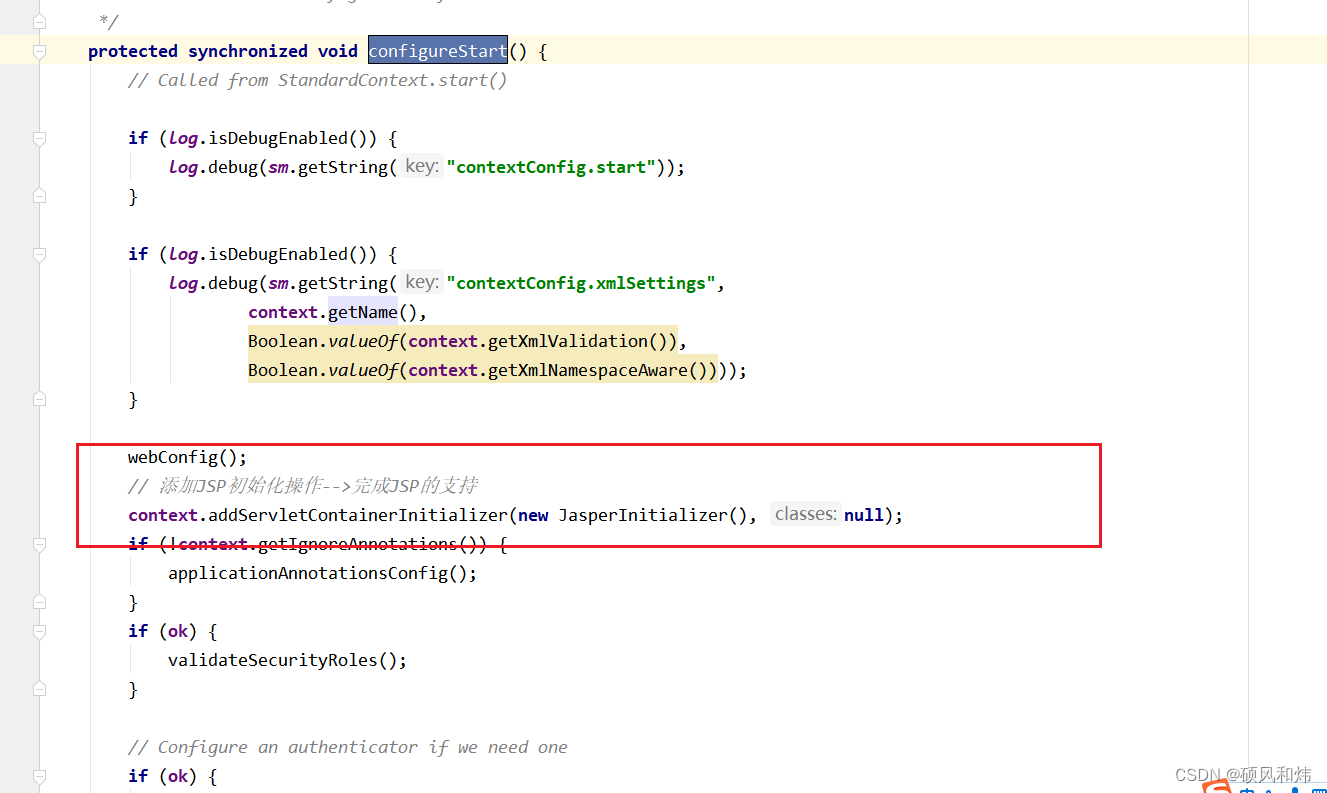Image resolution: width=1327 pixels, height=793 pixels.
Task: Collapse first 'if (log.isDebugEnabled())' block fold marker
Action: (39, 138)
